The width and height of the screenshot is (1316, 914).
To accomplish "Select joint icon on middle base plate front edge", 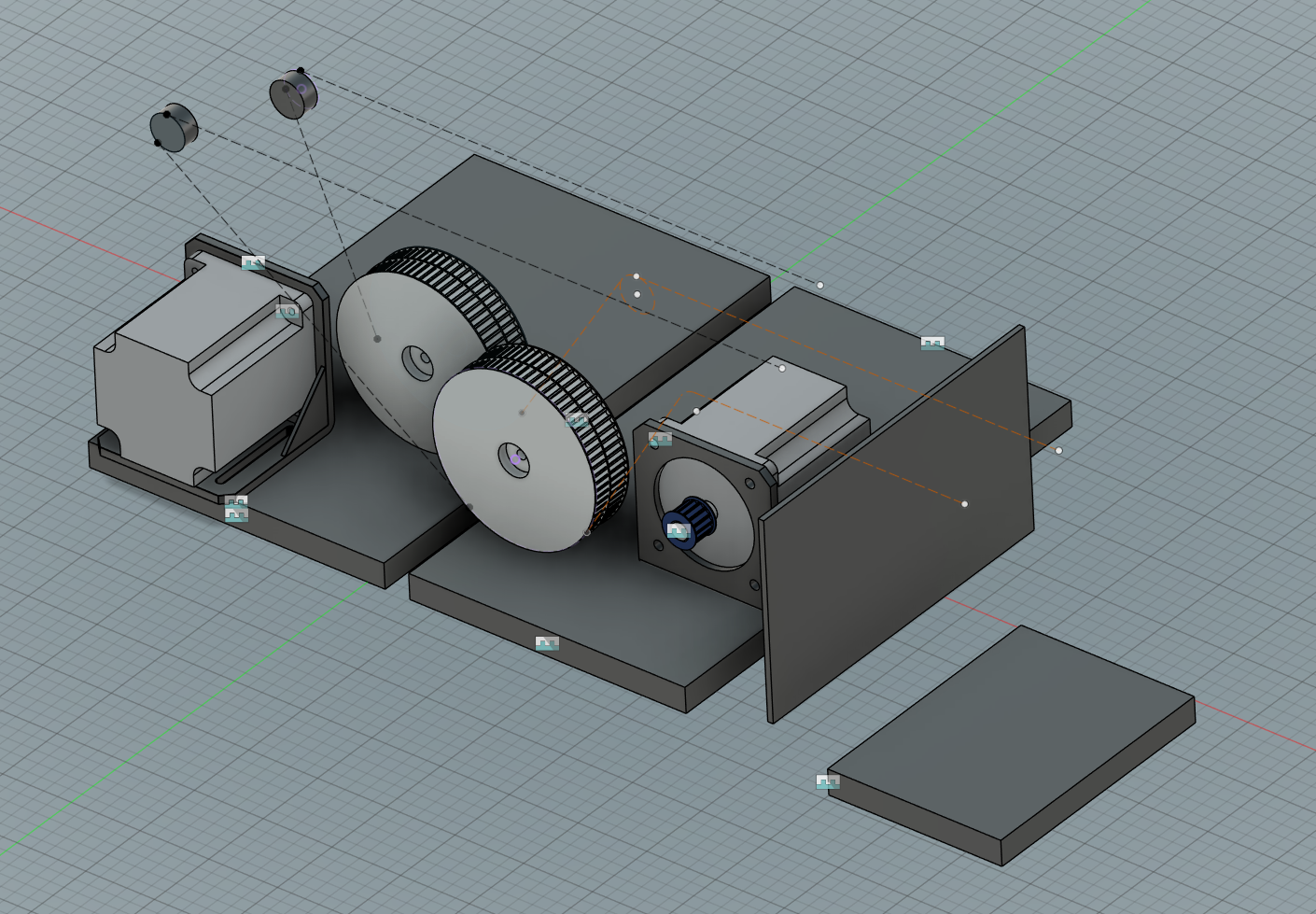I will (x=547, y=643).
